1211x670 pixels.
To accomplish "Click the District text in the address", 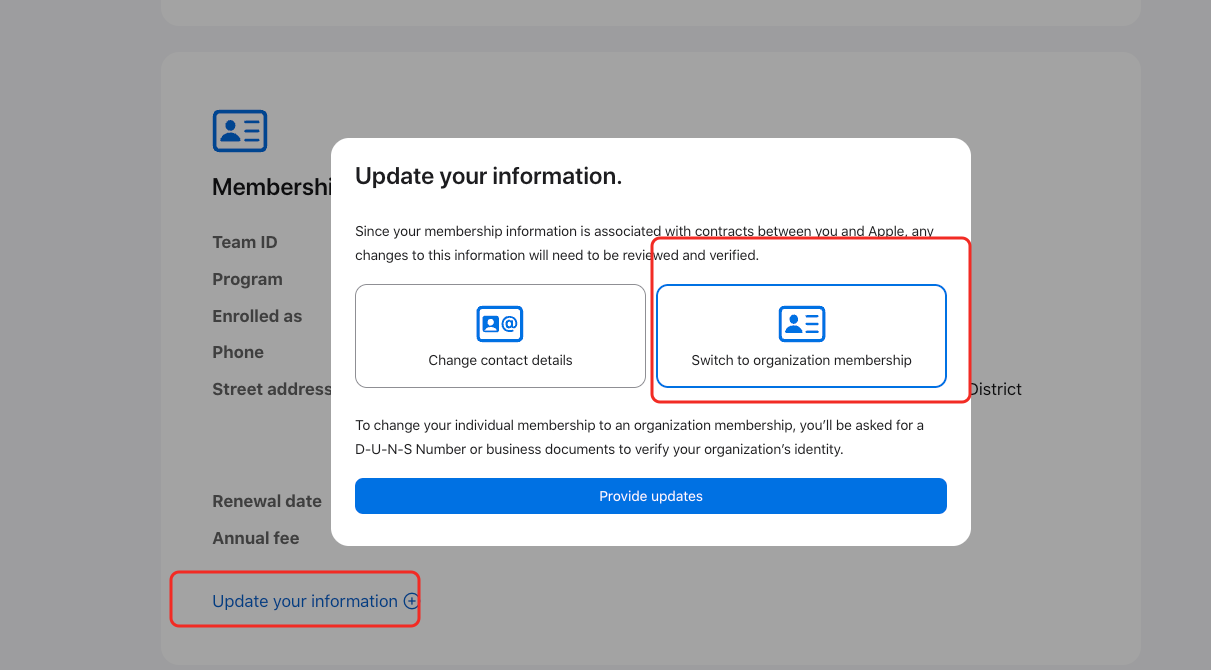I will (x=995, y=389).
